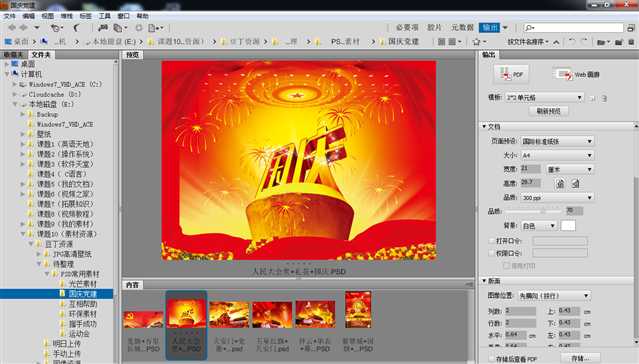Create a new folder icon
This screenshot has height=364, width=639.
(x=619, y=42)
